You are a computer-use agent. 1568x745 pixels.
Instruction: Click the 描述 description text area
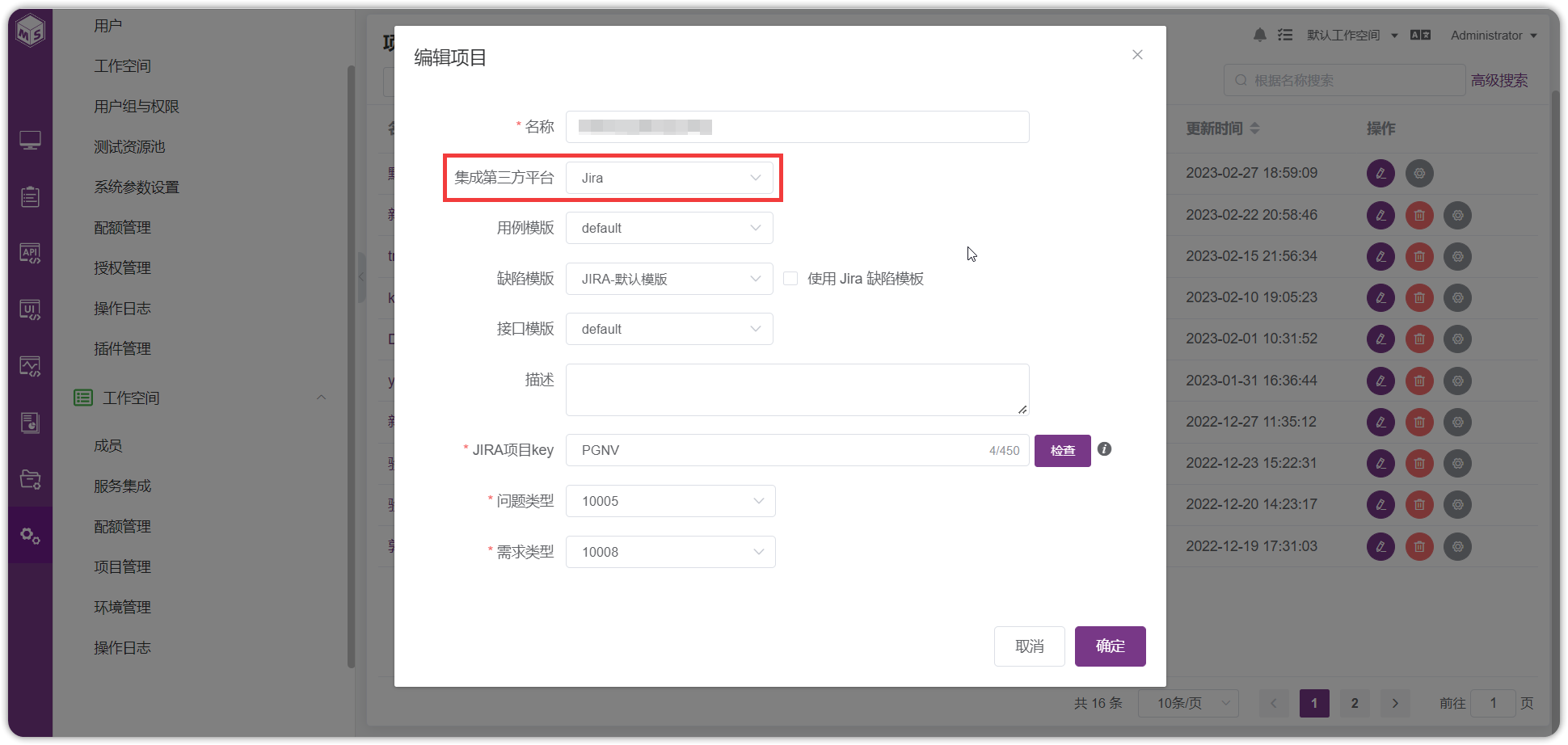click(x=798, y=389)
